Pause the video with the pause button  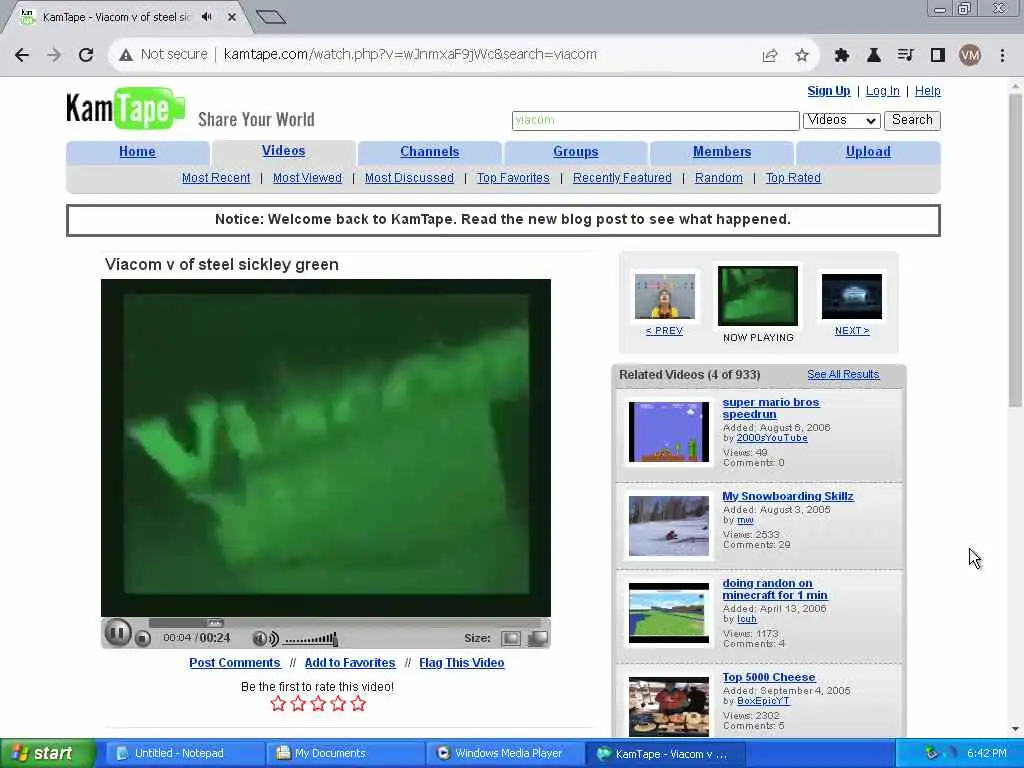118,633
